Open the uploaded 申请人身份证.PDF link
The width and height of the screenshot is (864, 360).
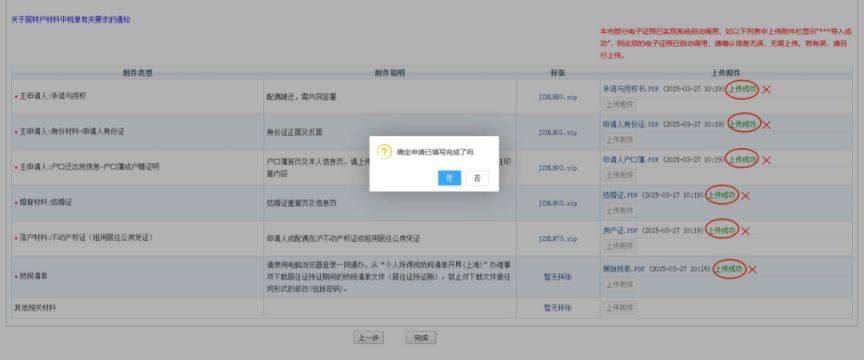tap(631, 125)
